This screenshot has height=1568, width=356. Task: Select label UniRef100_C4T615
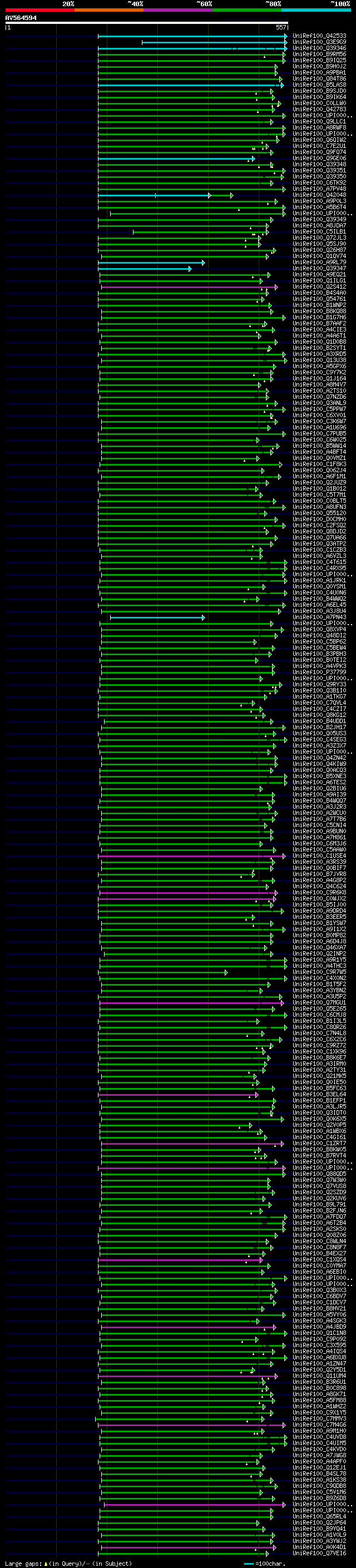(x=319, y=562)
